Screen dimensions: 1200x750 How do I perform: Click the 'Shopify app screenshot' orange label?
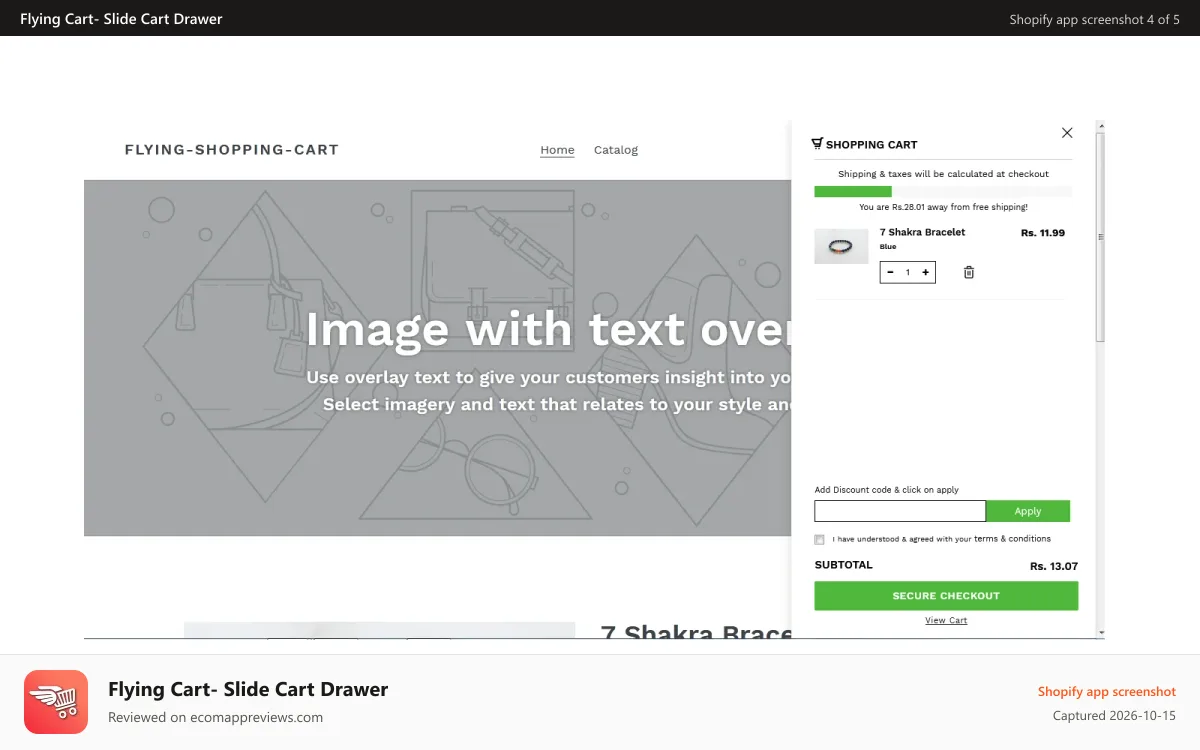click(1107, 692)
